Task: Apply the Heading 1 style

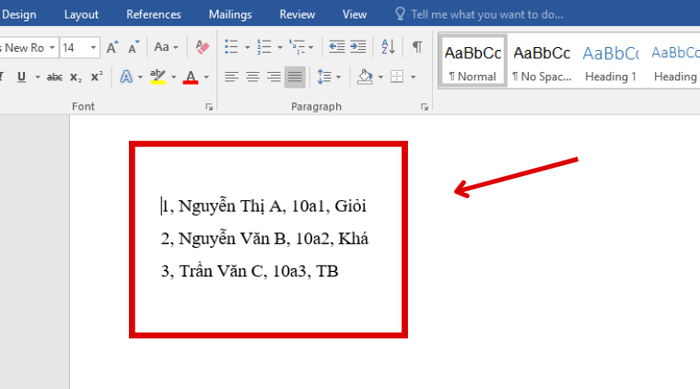Action: click(611, 62)
